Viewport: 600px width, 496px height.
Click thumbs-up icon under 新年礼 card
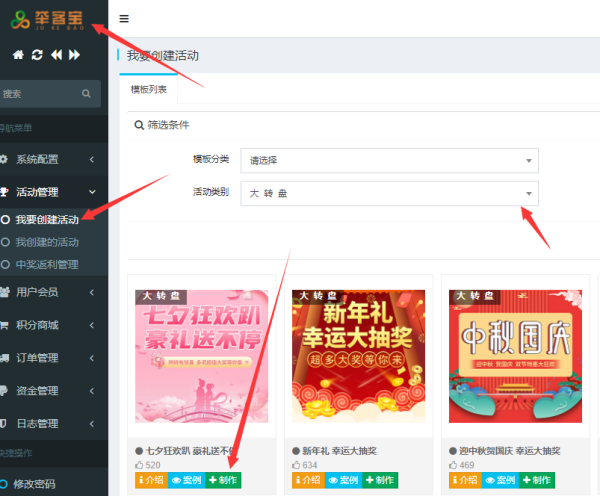coord(296,465)
